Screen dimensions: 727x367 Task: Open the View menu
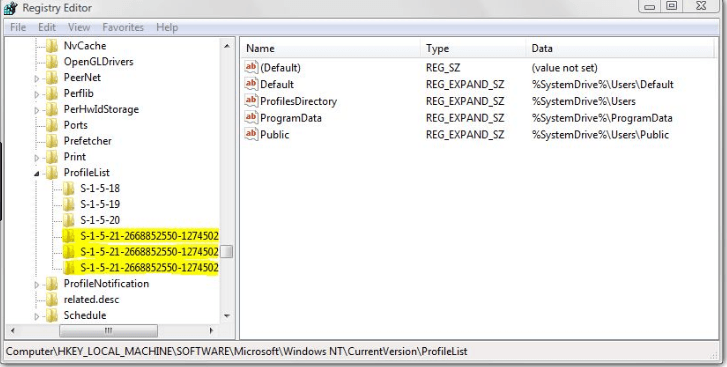coord(79,27)
